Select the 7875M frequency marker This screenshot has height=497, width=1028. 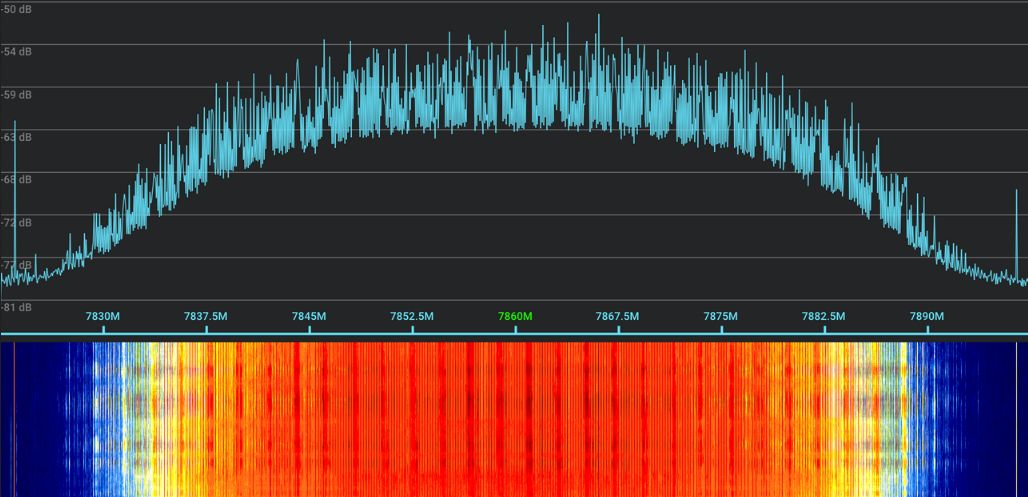coord(720,316)
